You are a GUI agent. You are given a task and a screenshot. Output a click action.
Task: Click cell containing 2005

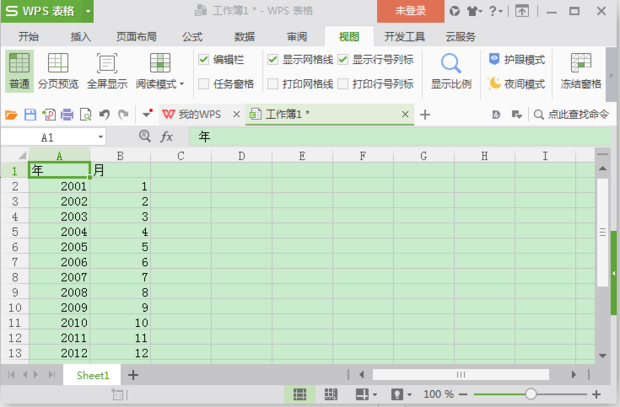click(59, 247)
